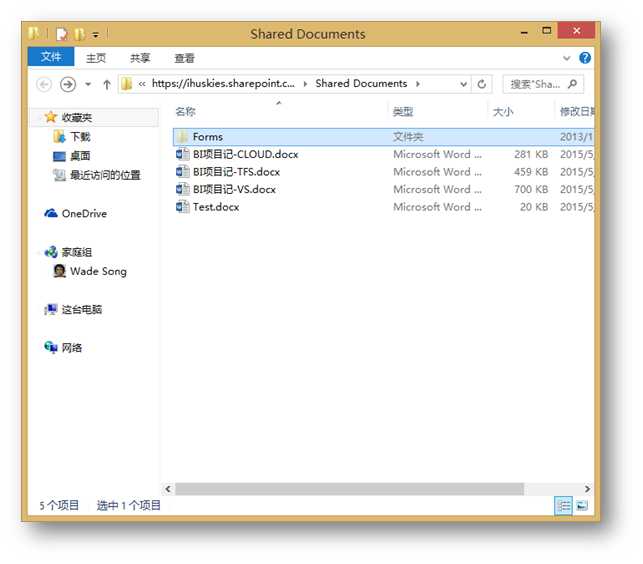Image resolution: width=643 pixels, height=564 pixels.
Task: Open OneDrive in the navigation pane
Action: click(x=84, y=214)
